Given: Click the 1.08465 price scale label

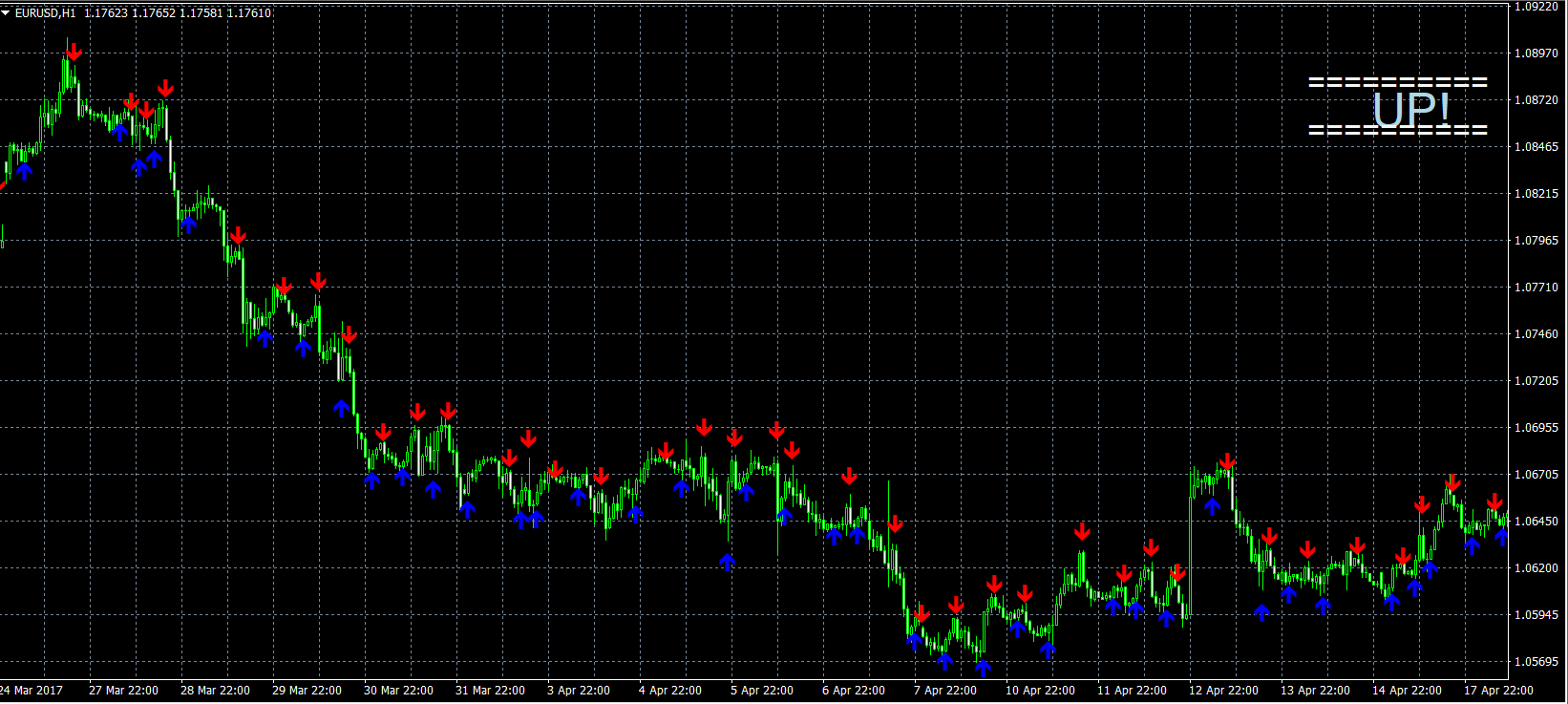Looking at the screenshot, I should click(1536, 147).
